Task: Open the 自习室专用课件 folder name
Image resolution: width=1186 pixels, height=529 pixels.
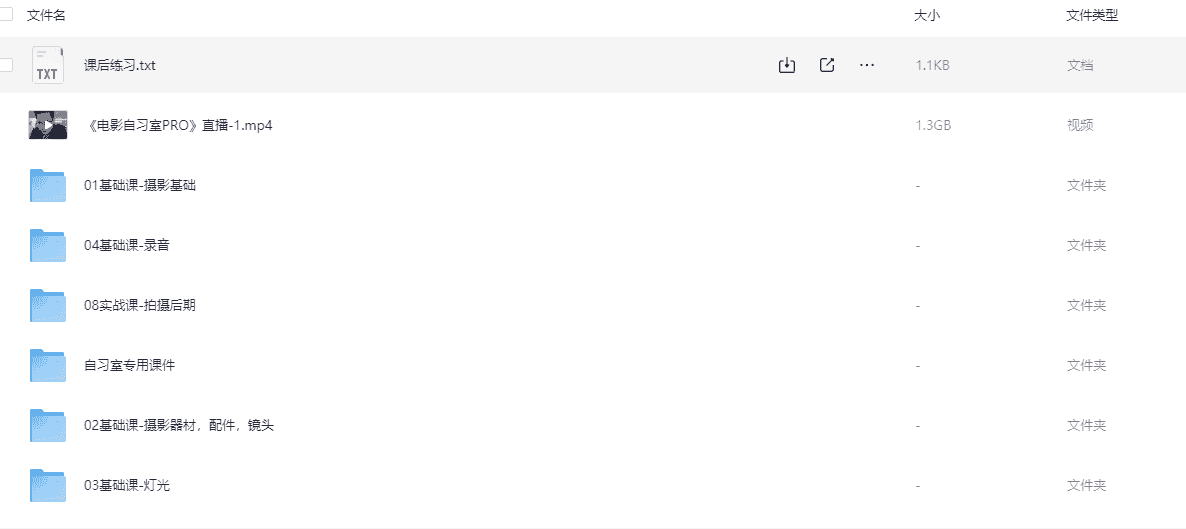Action: point(129,366)
